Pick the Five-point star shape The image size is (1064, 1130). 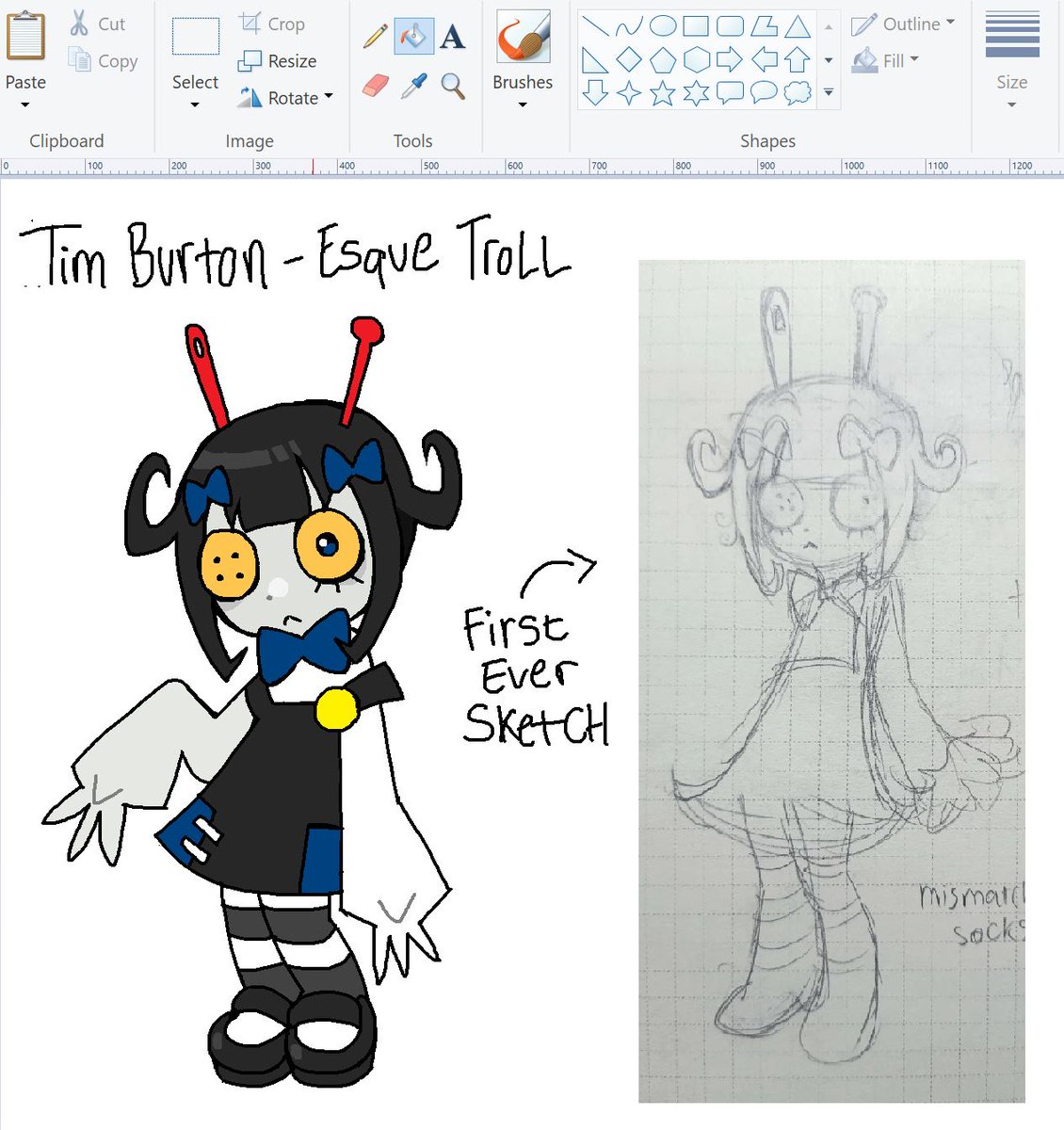(x=663, y=92)
